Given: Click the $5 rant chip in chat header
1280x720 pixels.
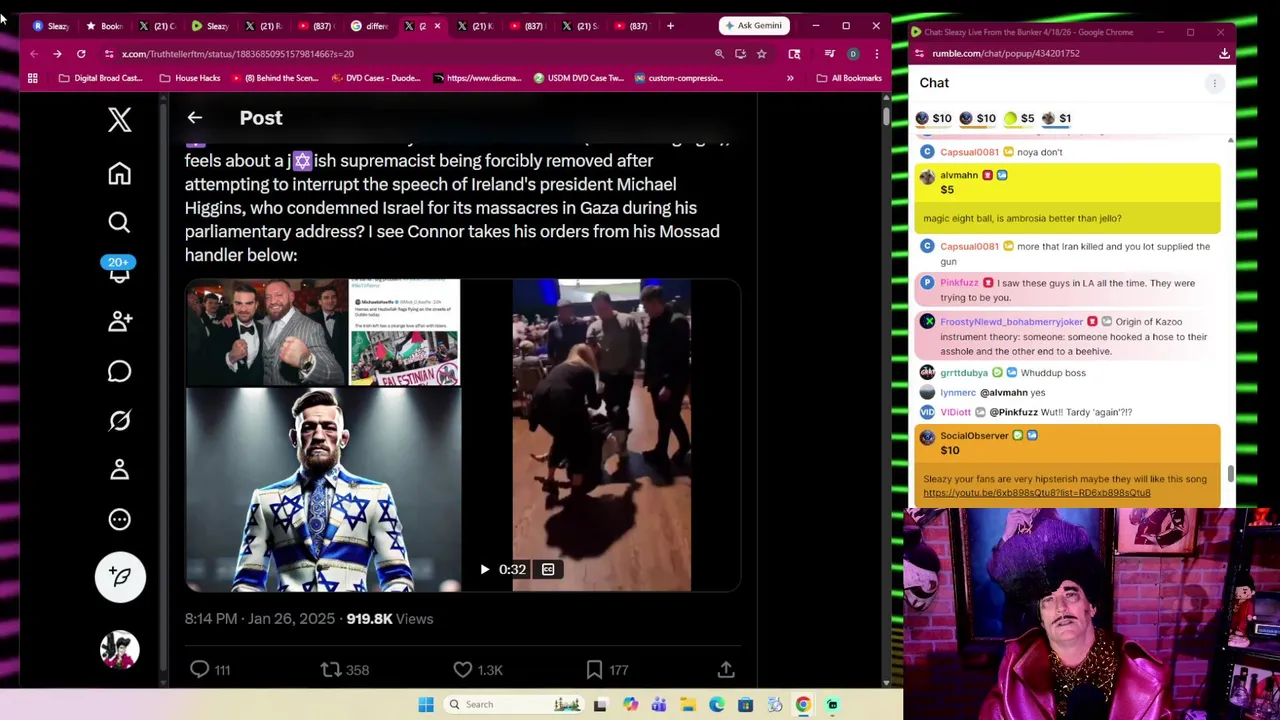Looking at the screenshot, I should [1019, 118].
